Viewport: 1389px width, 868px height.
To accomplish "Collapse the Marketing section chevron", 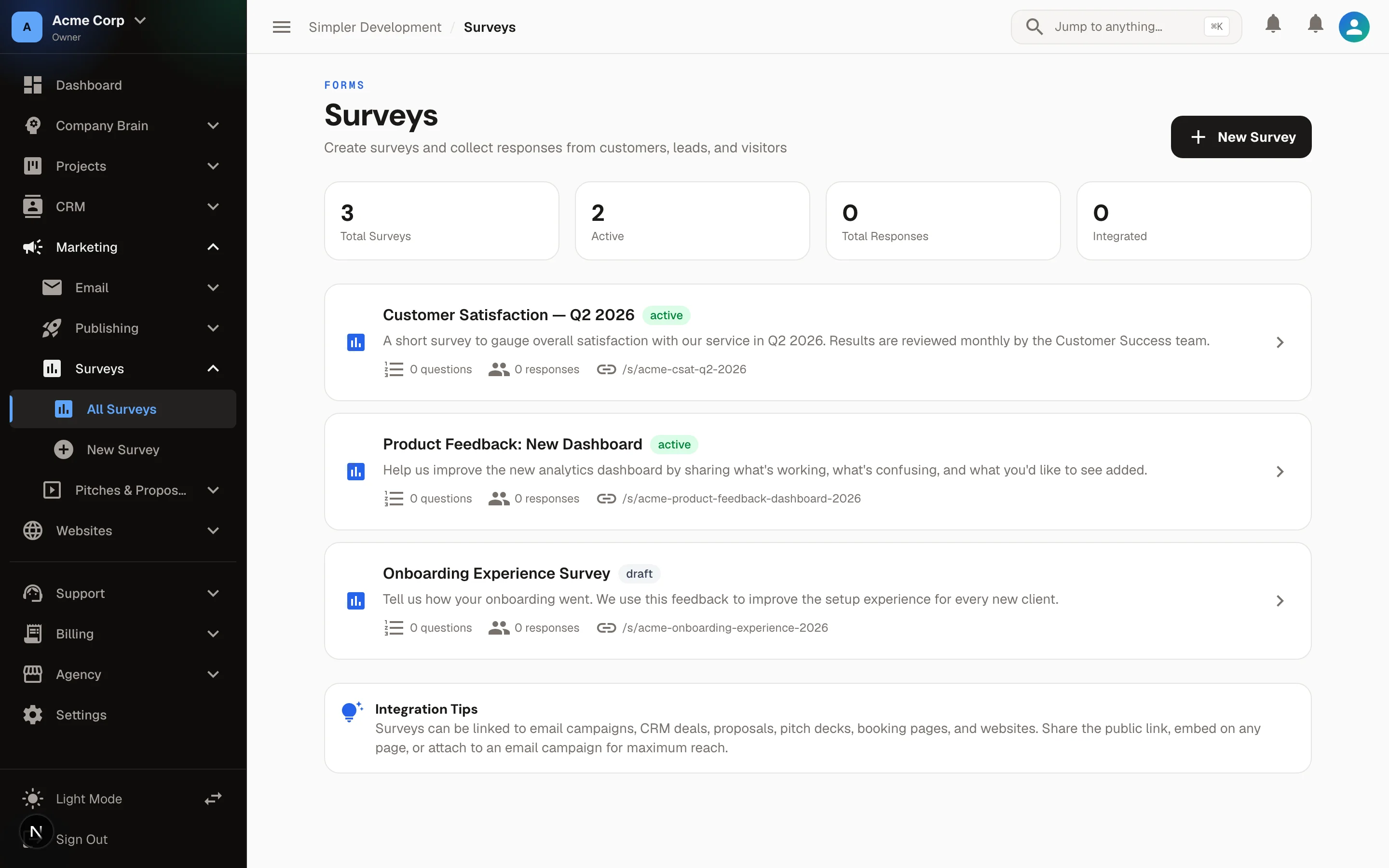I will coord(213,247).
